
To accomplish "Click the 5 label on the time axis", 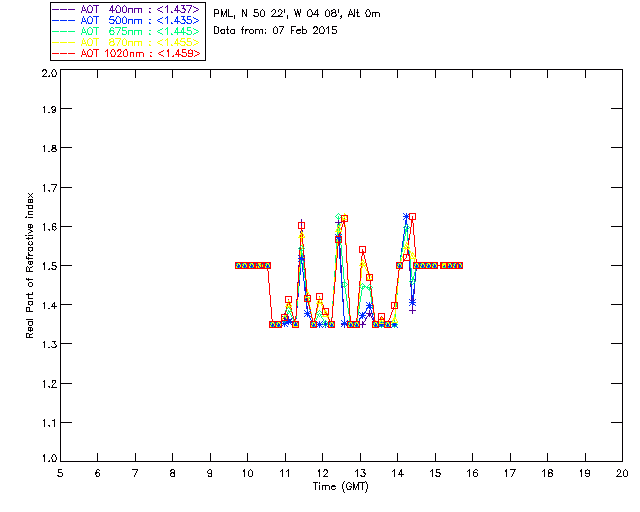I will pyautogui.click(x=60, y=473).
